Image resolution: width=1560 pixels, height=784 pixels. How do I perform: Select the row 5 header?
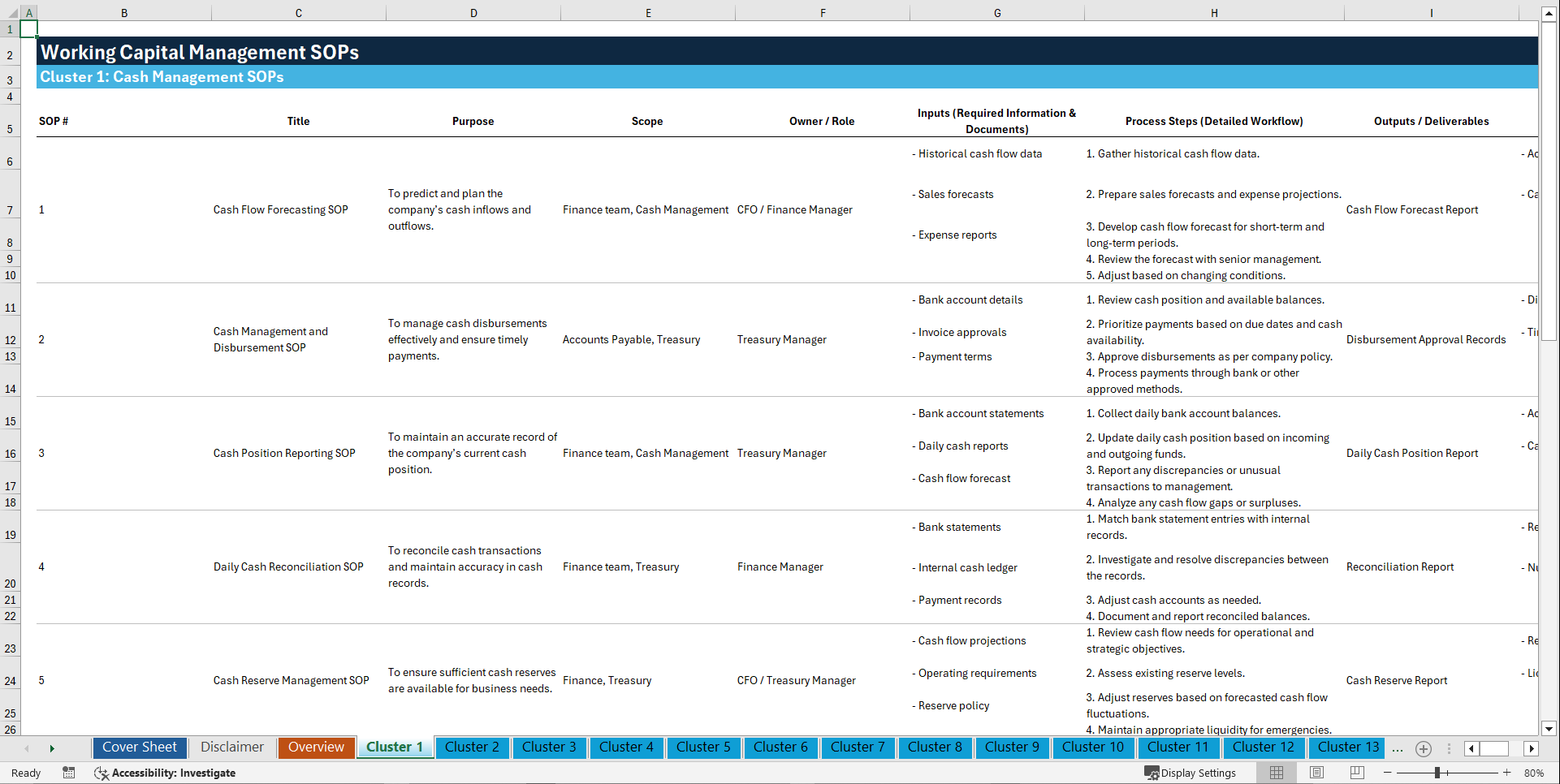point(10,129)
